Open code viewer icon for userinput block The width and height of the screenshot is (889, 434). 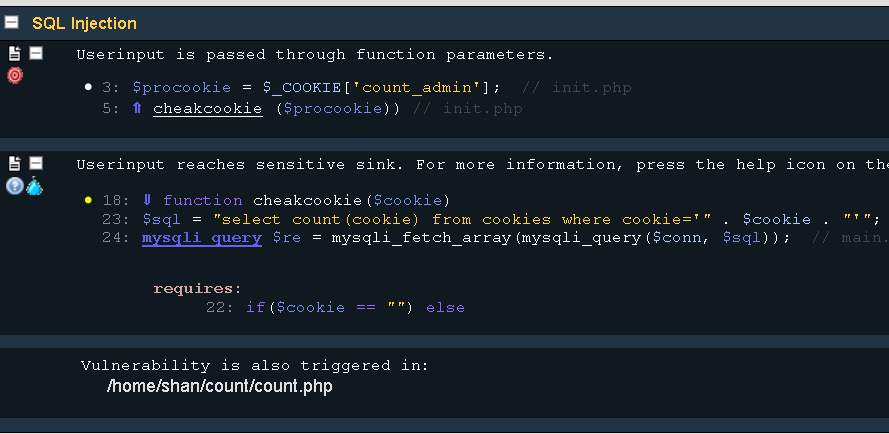[x=15, y=53]
